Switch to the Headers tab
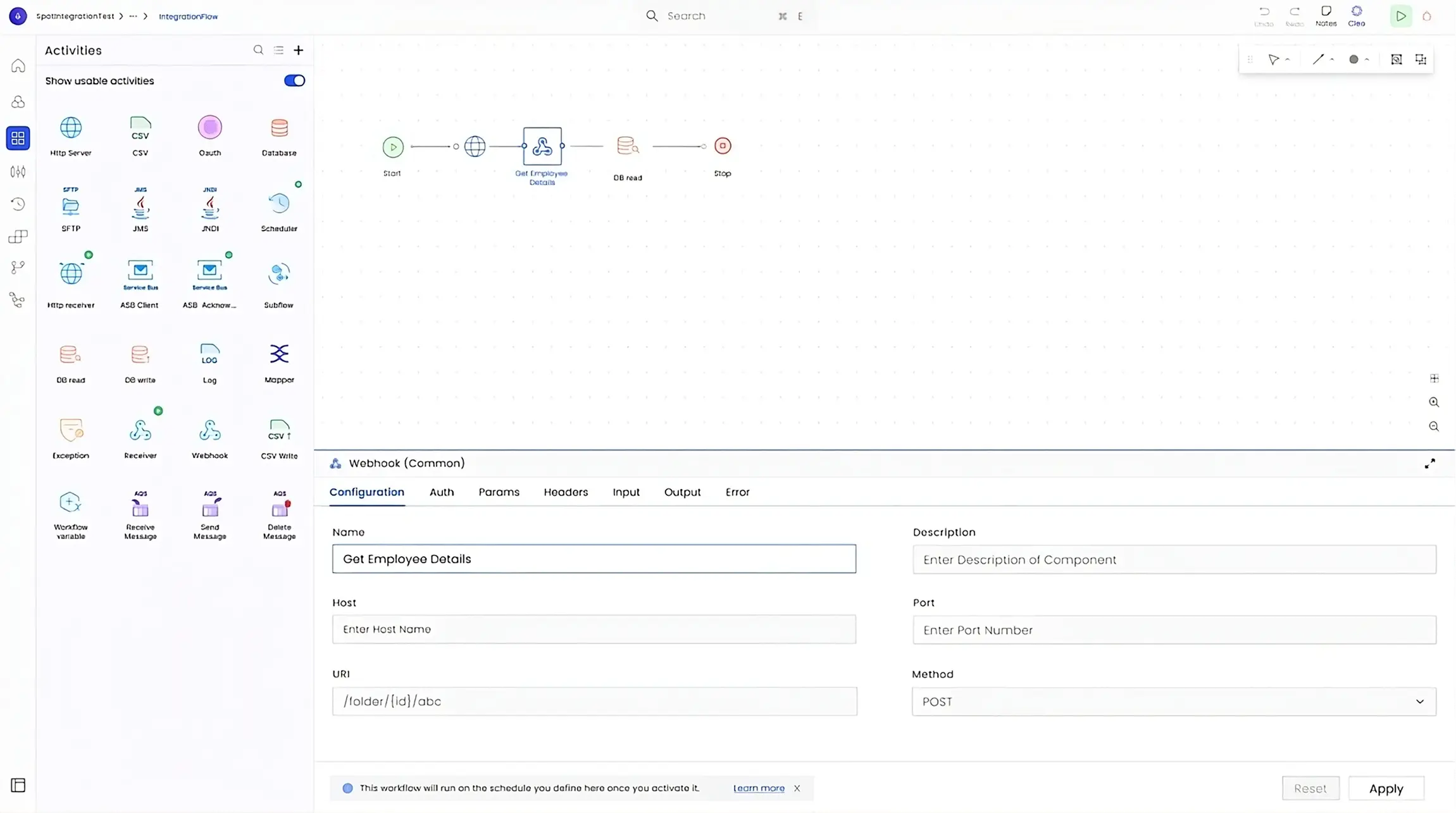This screenshot has height=813, width=1456. (x=565, y=492)
